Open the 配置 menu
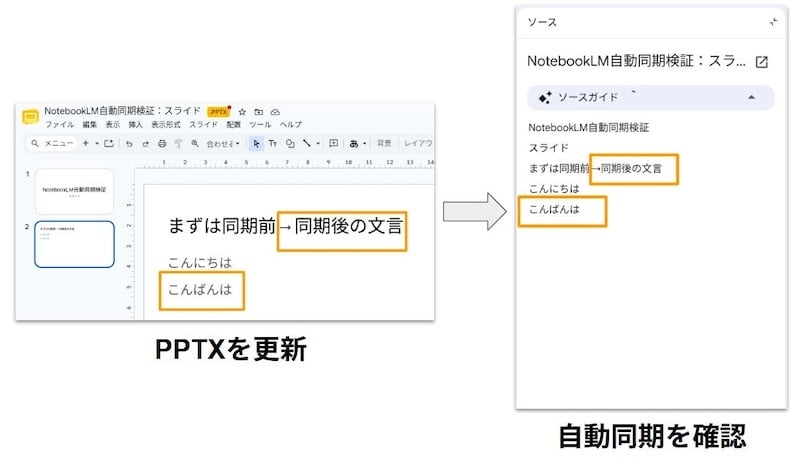 pos(233,125)
